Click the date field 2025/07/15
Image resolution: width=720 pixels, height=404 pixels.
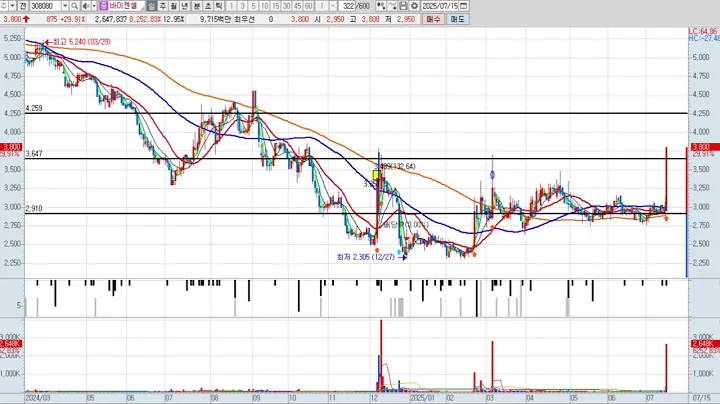pyautogui.click(x=440, y=6)
